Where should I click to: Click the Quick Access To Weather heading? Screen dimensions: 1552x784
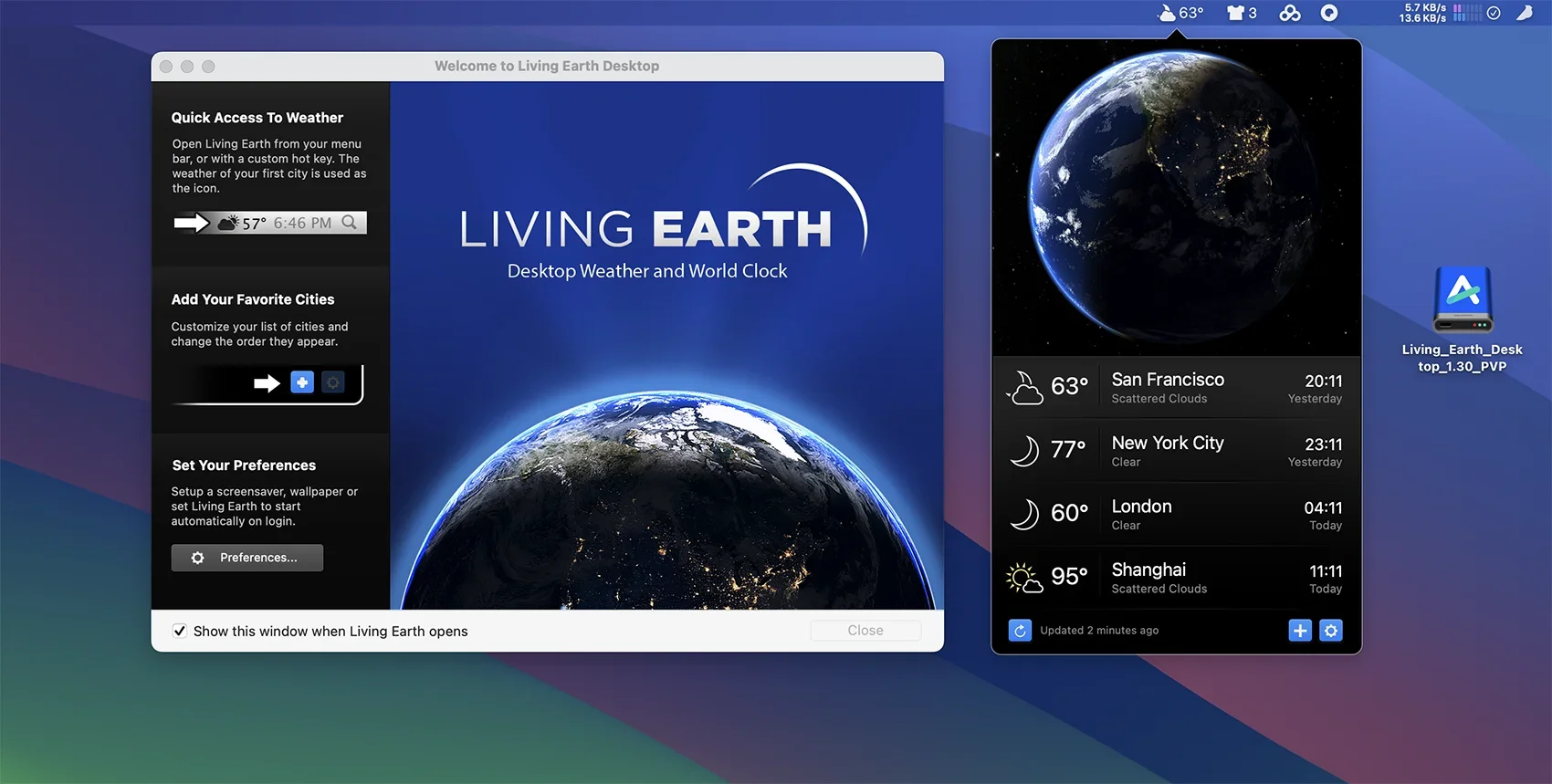point(257,118)
